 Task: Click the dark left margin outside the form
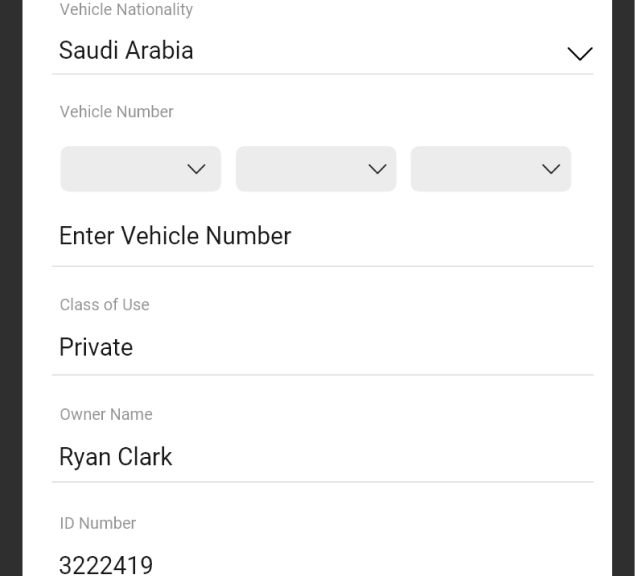click(x=11, y=288)
